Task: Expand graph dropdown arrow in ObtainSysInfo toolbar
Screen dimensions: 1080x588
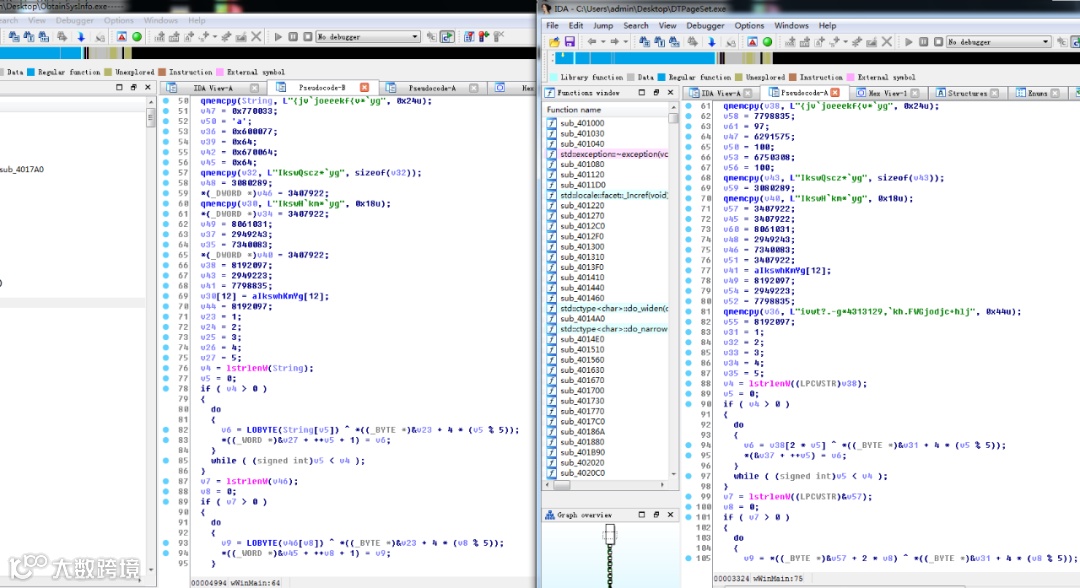Action: (215, 36)
